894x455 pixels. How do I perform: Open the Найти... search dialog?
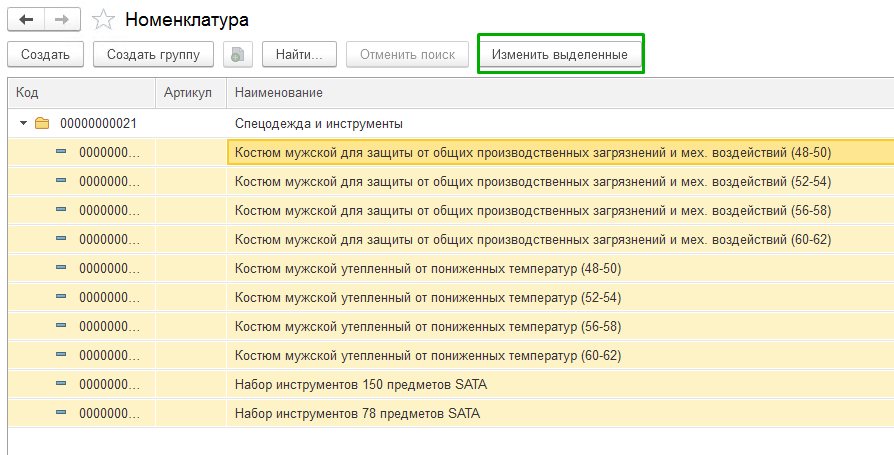click(x=298, y=55)
